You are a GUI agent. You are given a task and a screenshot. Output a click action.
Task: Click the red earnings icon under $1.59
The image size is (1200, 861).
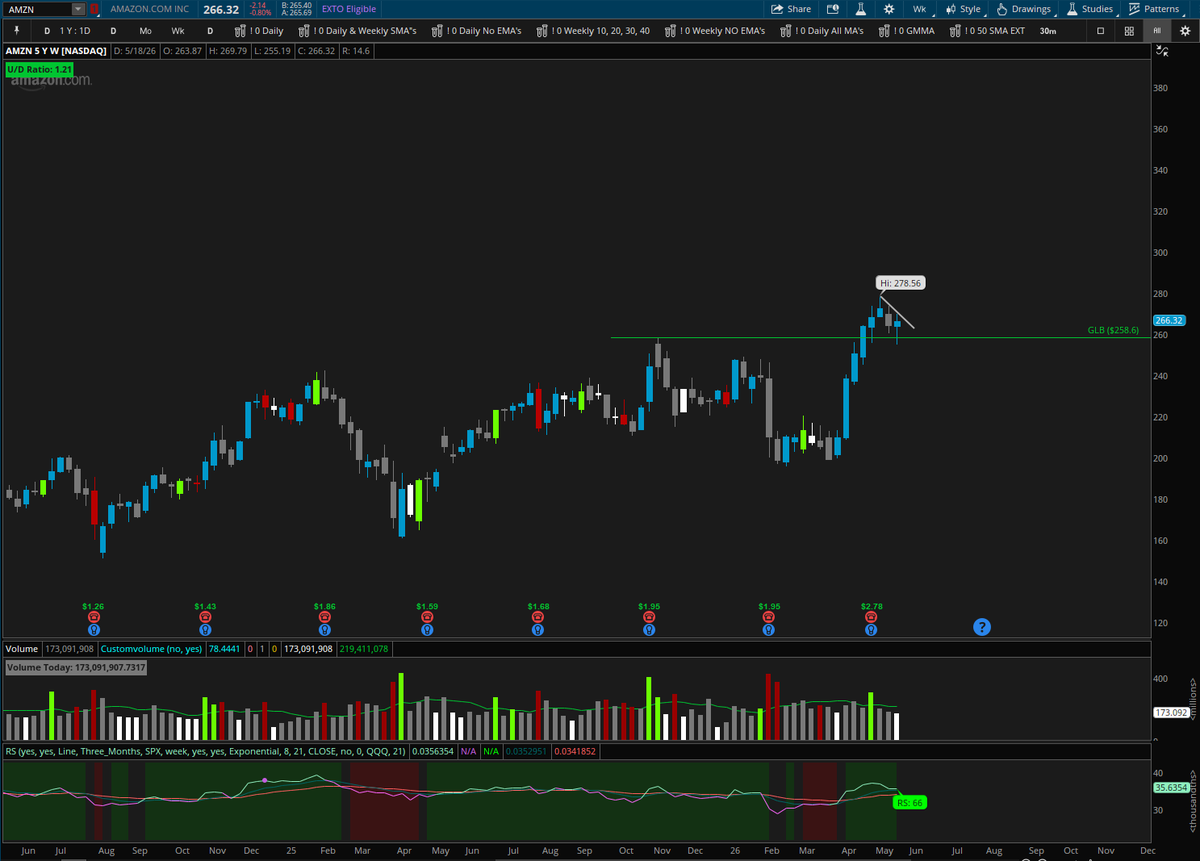point(427,618)
